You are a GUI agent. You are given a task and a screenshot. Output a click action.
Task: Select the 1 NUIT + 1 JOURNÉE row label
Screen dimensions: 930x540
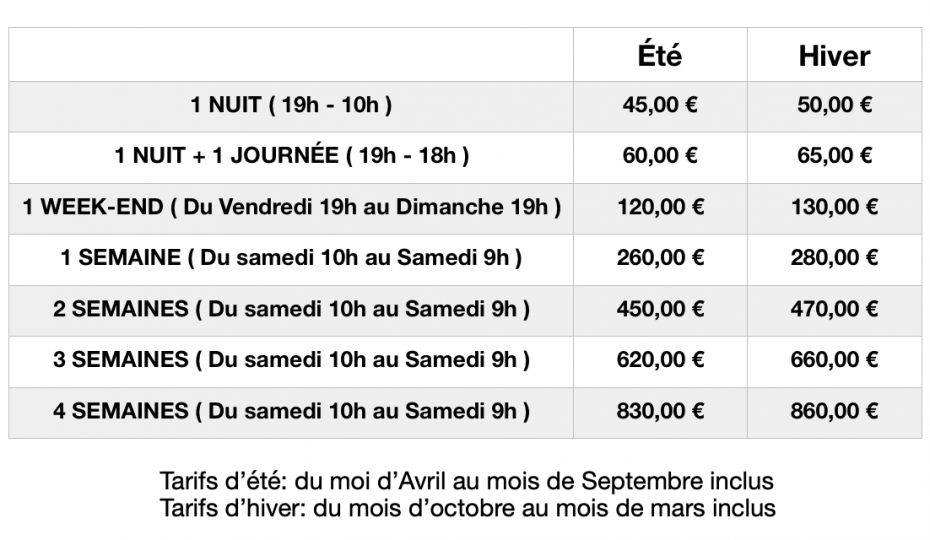pyautogui.click(x=291, y=156)
